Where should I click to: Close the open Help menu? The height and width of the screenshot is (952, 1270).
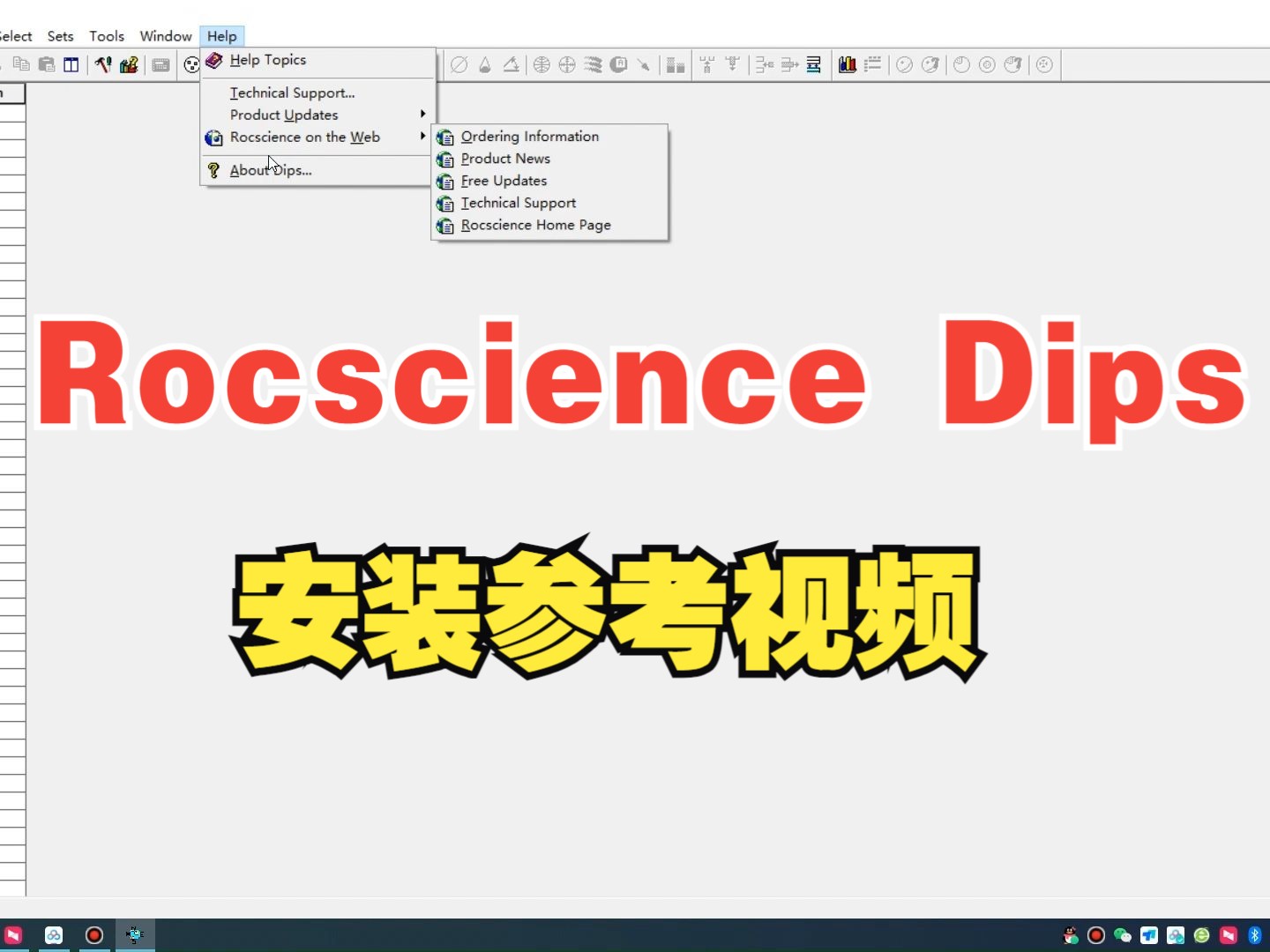(222, 36)
